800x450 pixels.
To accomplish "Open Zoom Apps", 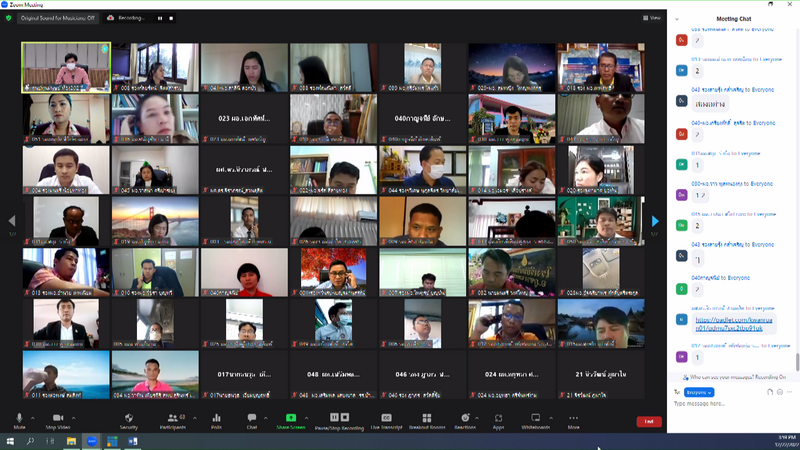I will point(498,420).
